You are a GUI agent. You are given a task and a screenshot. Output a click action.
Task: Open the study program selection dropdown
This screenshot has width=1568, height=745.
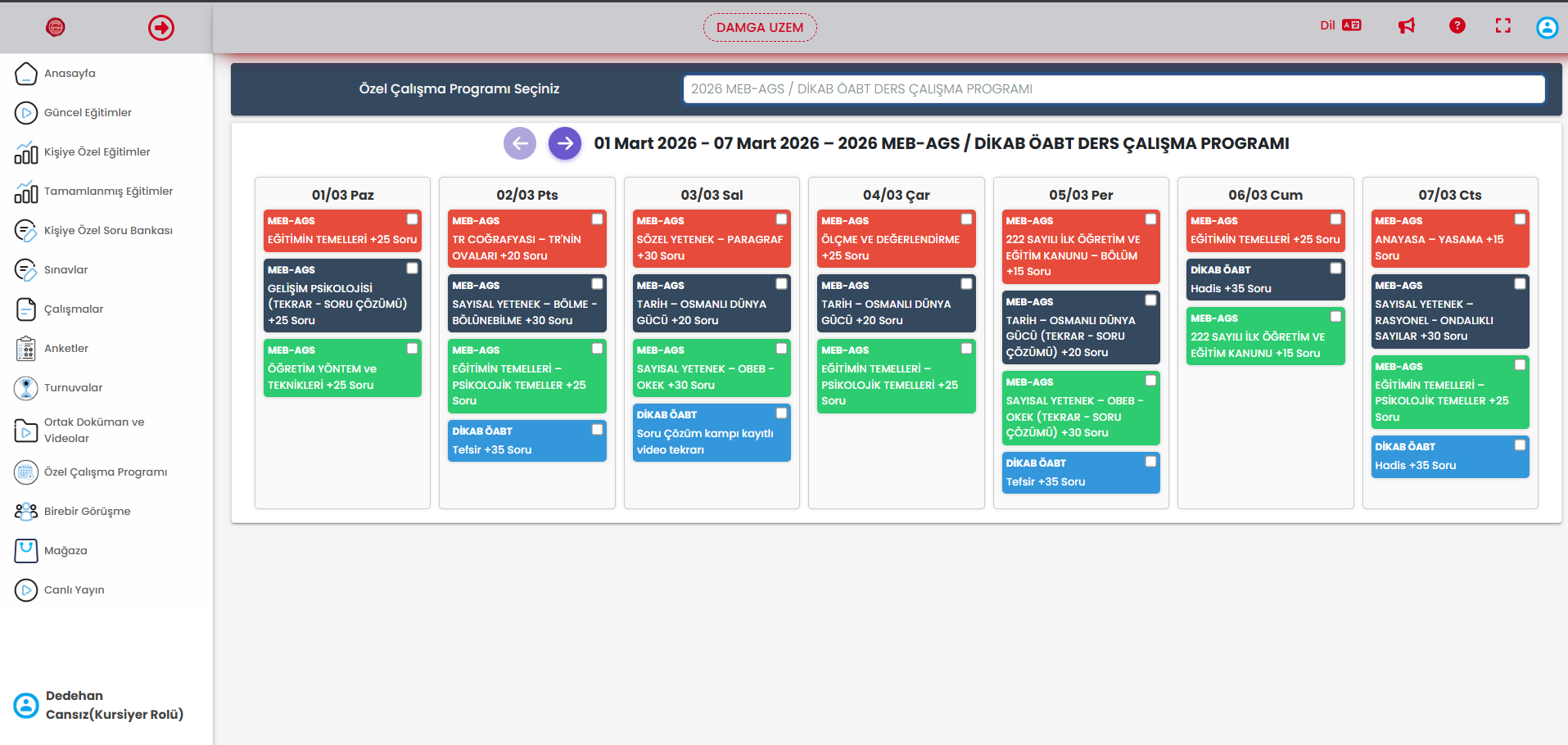(1113, 89)
